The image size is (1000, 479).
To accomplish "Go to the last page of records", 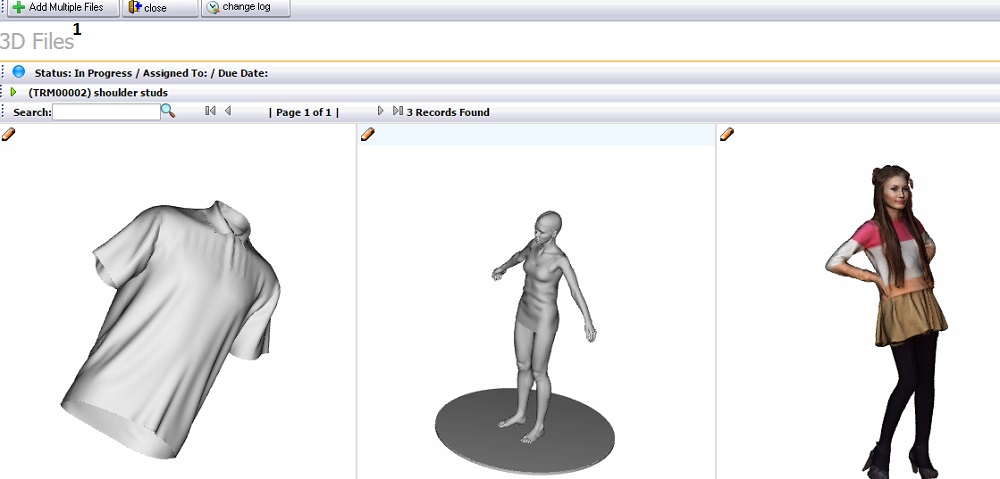I will 397,111.
